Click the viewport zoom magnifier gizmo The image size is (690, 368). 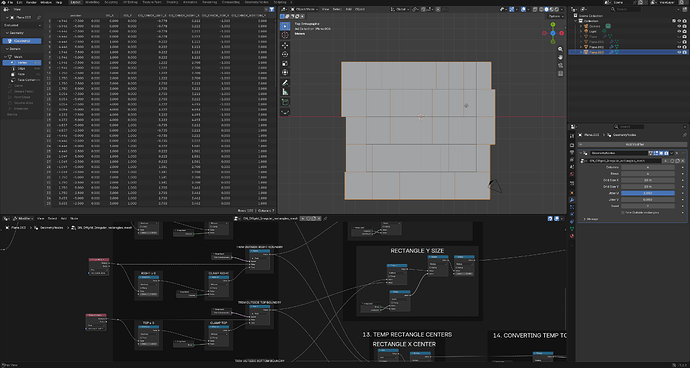[x=560, y=49]
